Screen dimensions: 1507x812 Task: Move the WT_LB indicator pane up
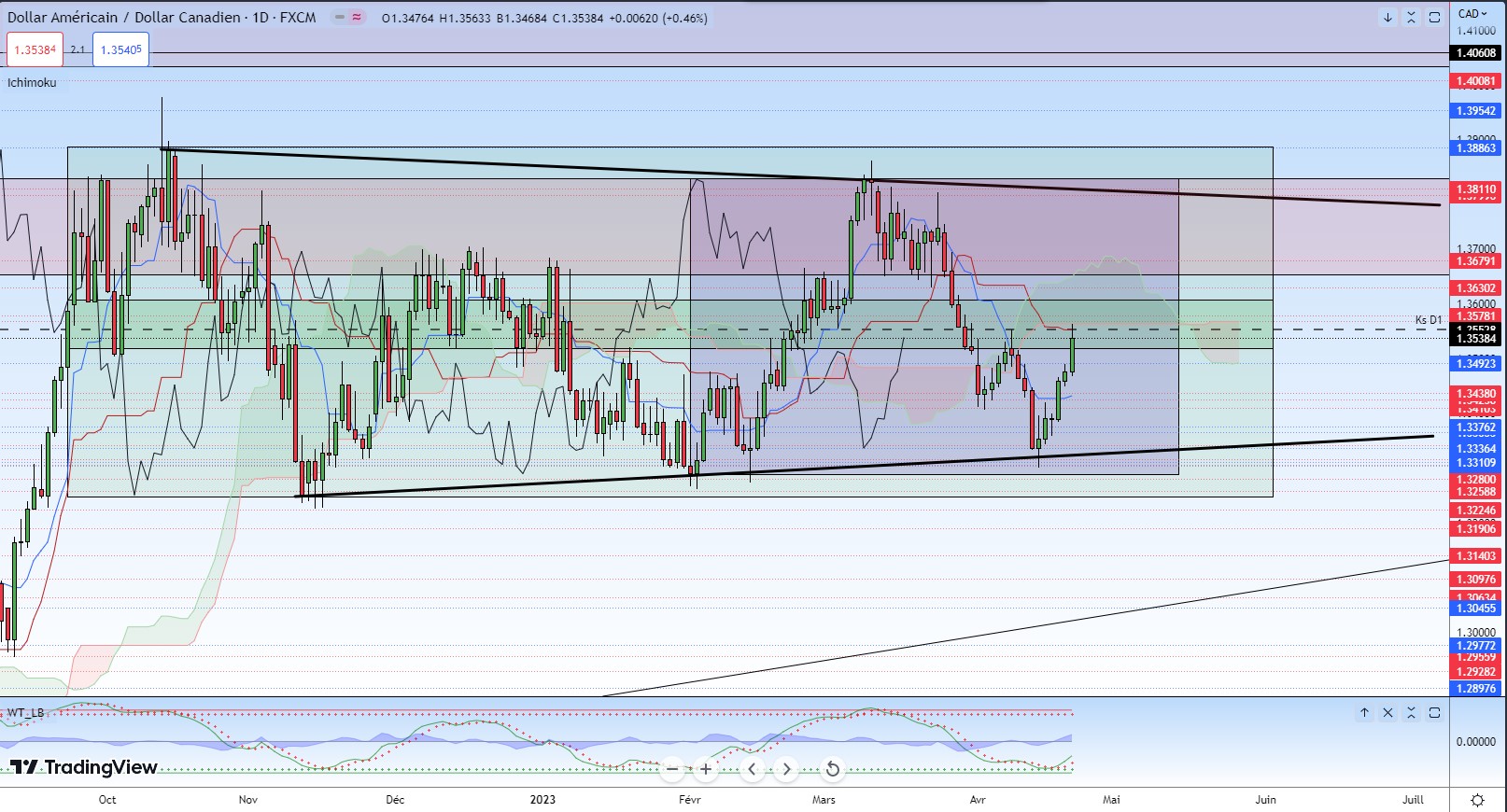[1364, 713]
